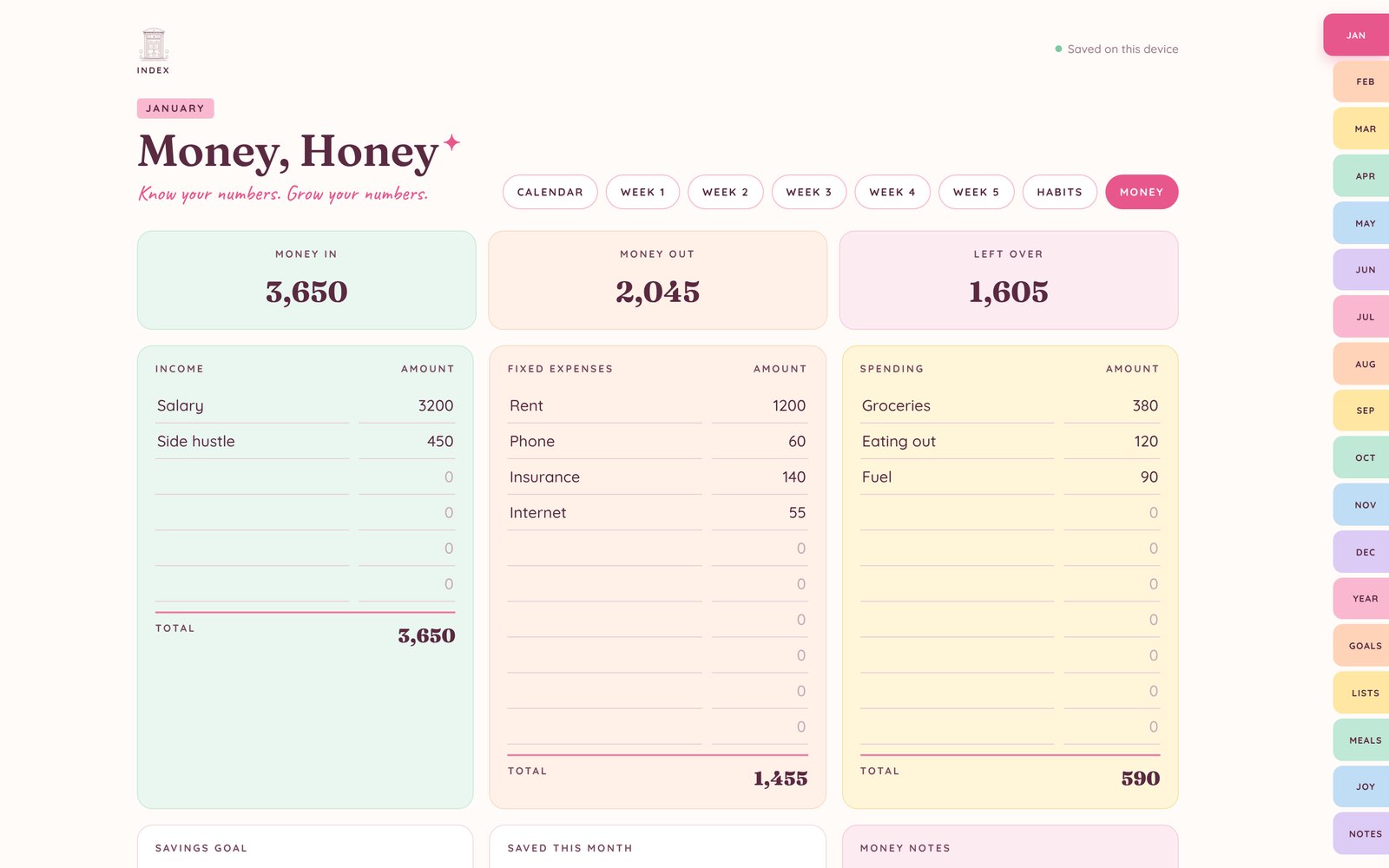Open the LISTS side tab

tap(1361, 693)
